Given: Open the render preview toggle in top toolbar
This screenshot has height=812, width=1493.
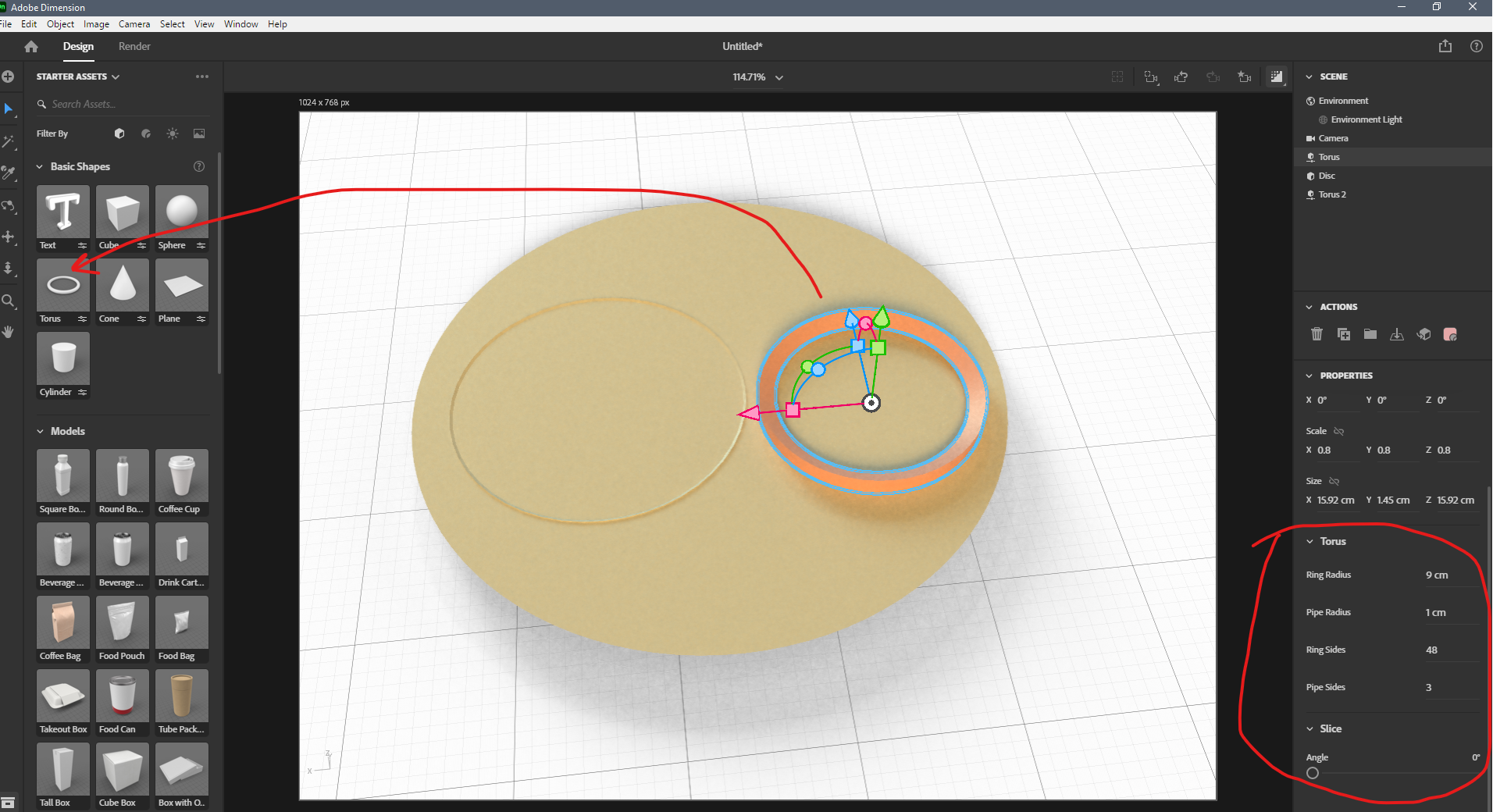Looking at the screenshot, I should click(1277, 77).
